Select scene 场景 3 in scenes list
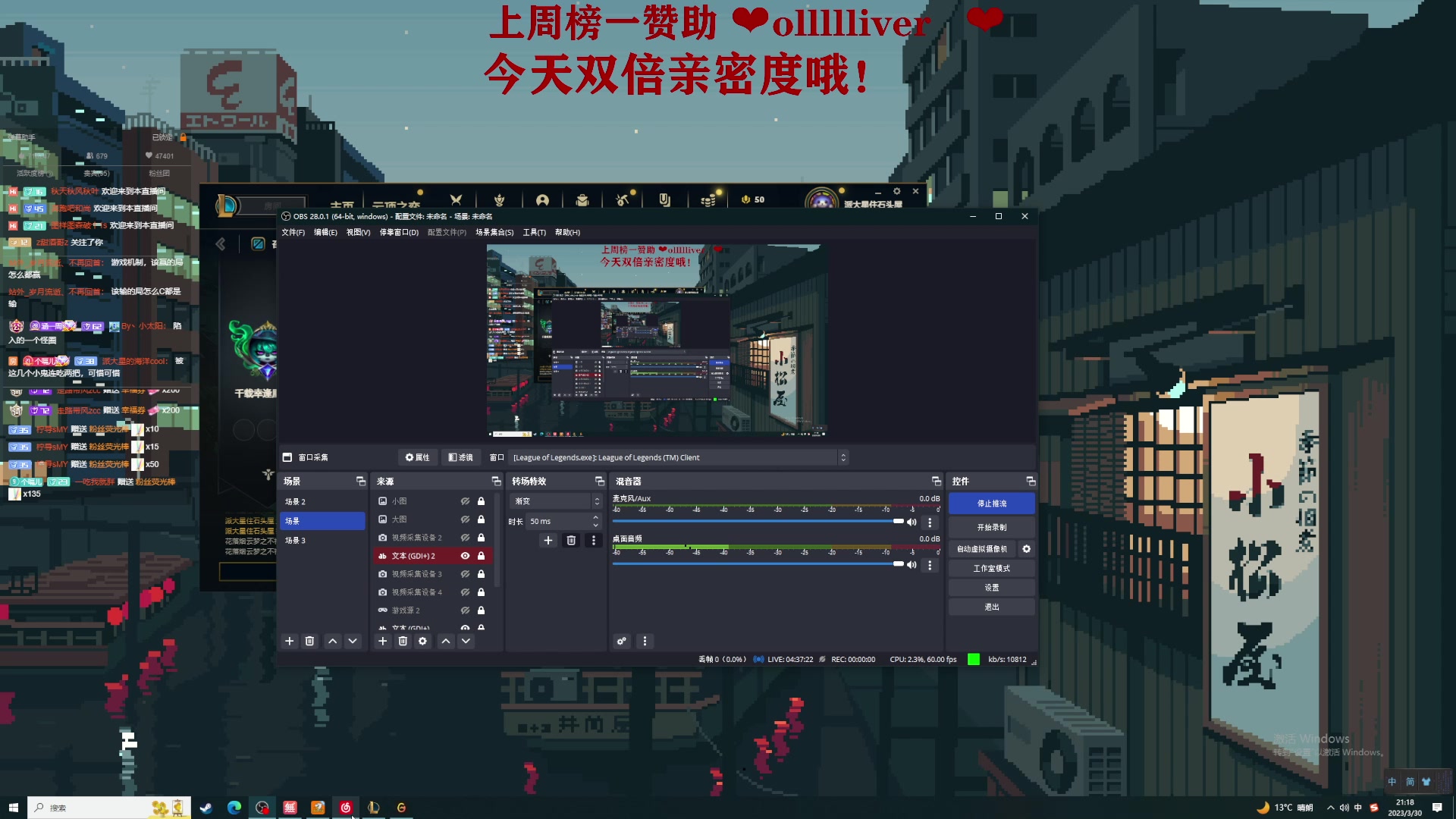1456x819 pixels. [x=322, y=541]
